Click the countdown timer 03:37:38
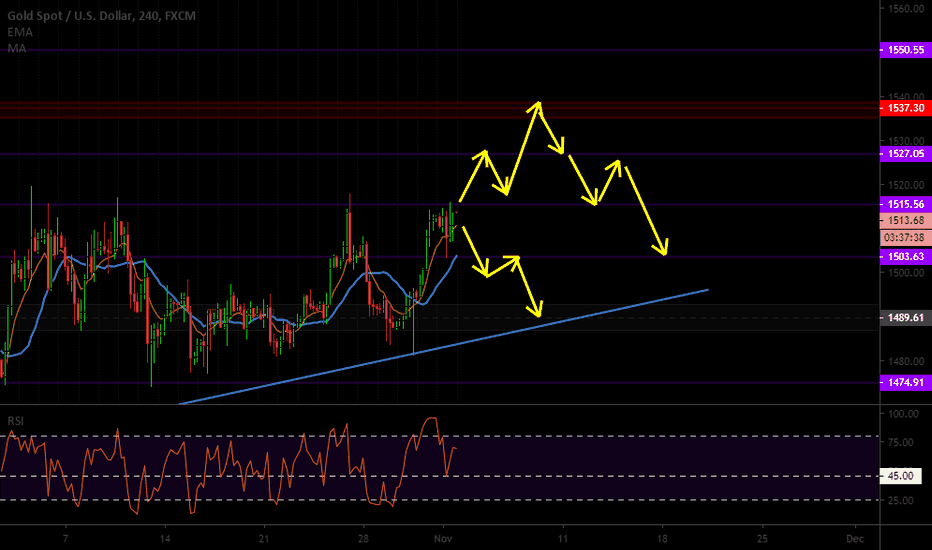This screenshot has height=550, width=932. tap(906, 237)
